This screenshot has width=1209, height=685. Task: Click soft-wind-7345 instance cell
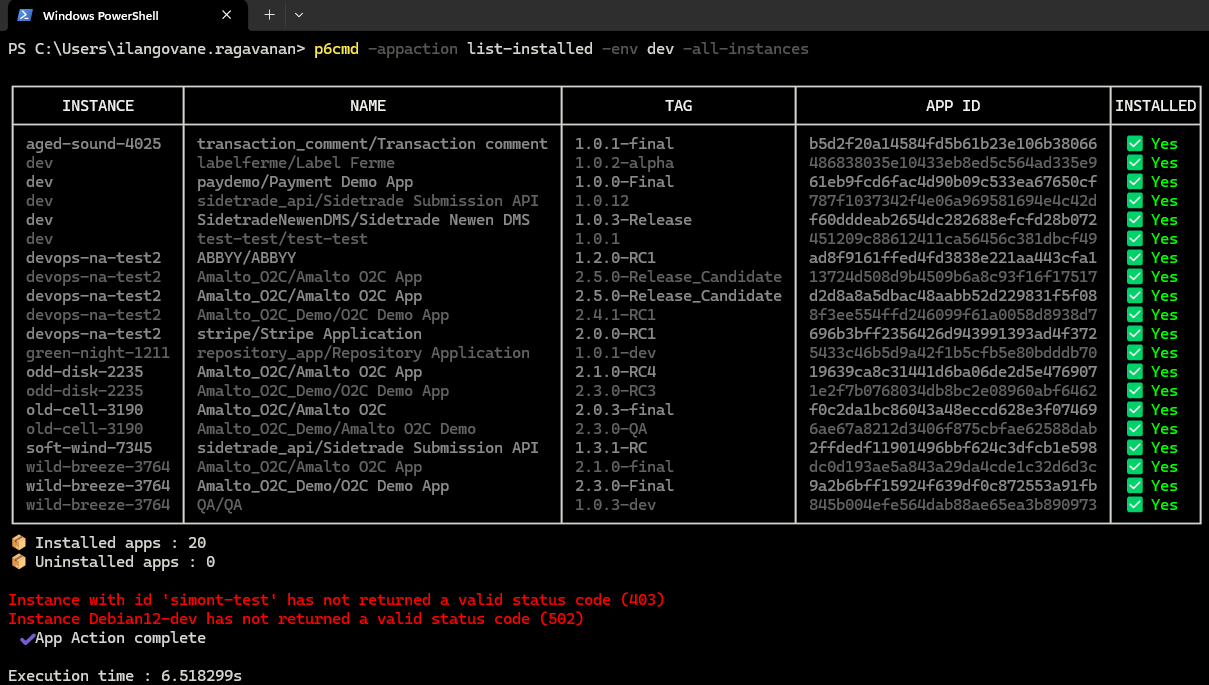[89, 448]
